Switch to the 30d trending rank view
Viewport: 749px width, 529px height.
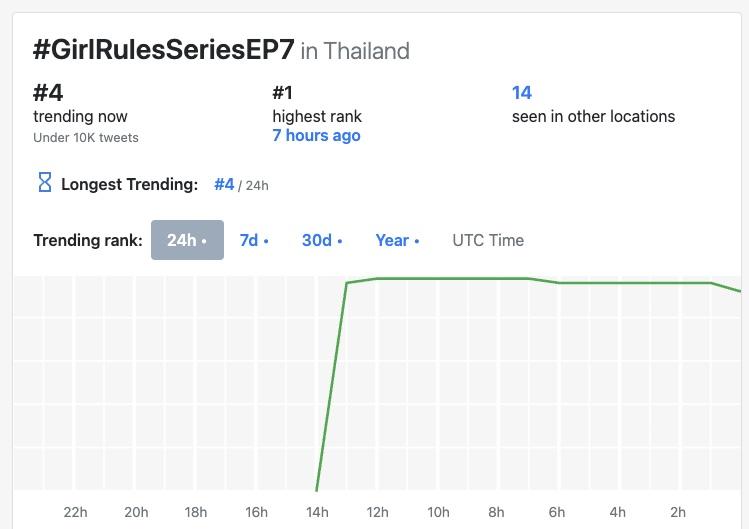(322, 240)
